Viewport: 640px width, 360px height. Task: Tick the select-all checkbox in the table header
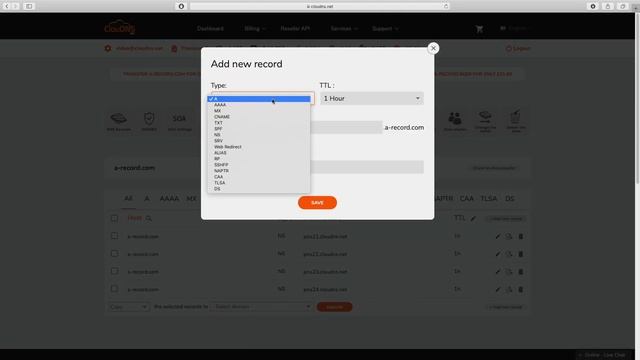click(114, 218)
